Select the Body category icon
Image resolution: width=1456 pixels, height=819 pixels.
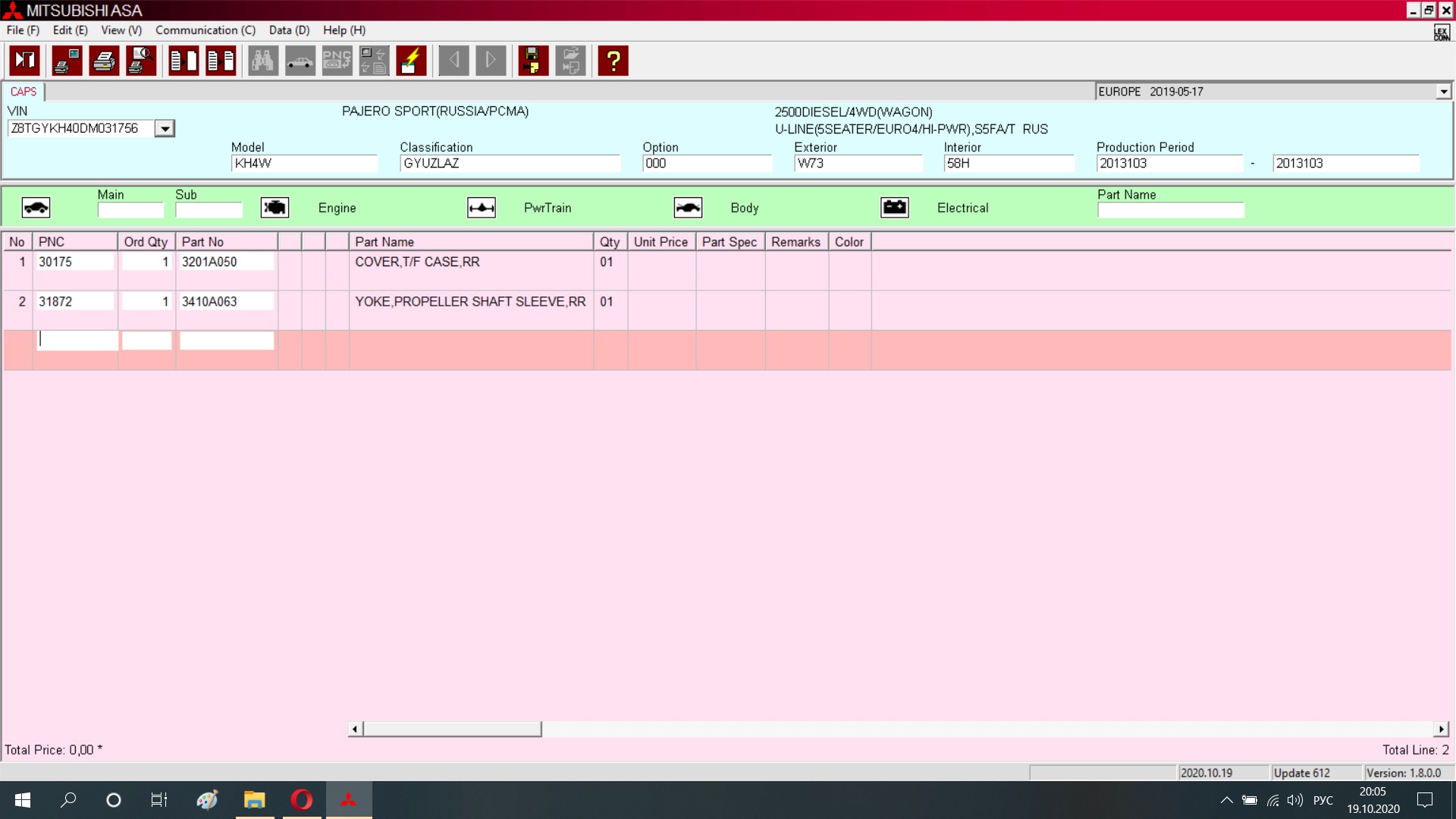click(688, 208)
